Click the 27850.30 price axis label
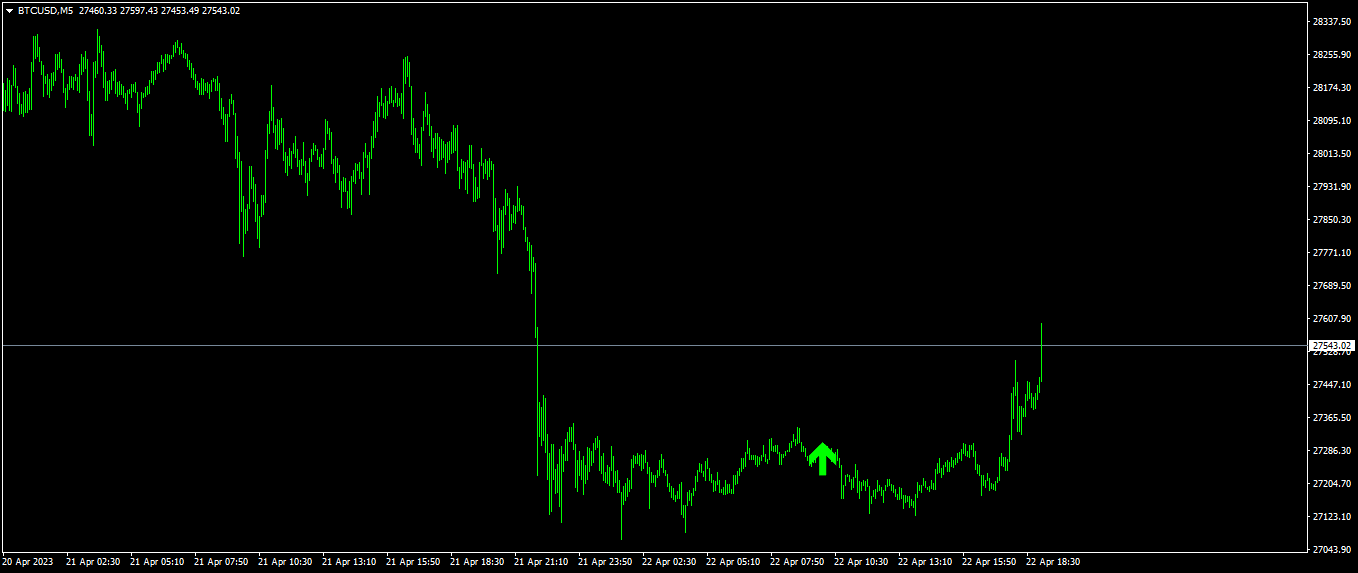Image resolution: width=1358 pixels, height=573 pixels. pyautogui.click(x=1331, y=220)
